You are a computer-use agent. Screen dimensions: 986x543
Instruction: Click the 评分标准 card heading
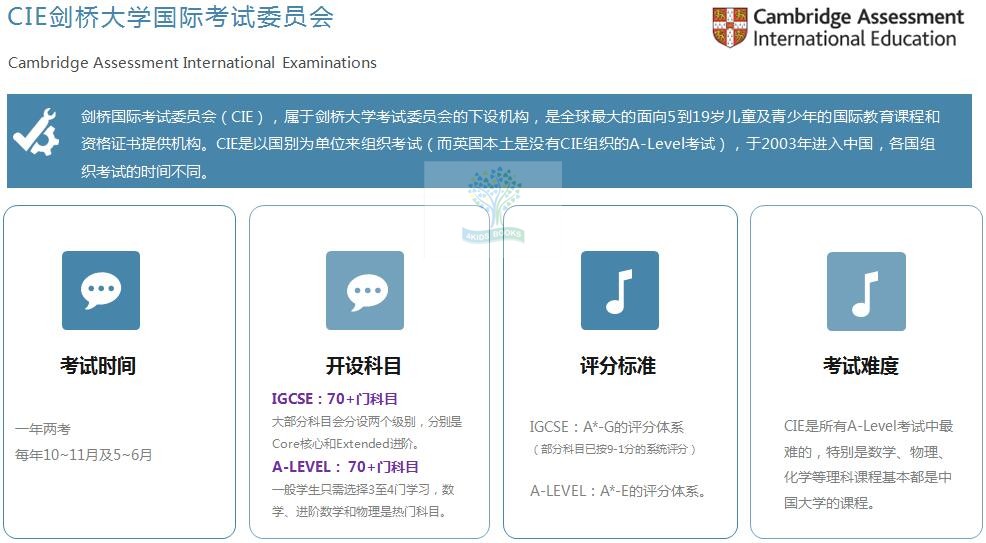click(618, 365)
